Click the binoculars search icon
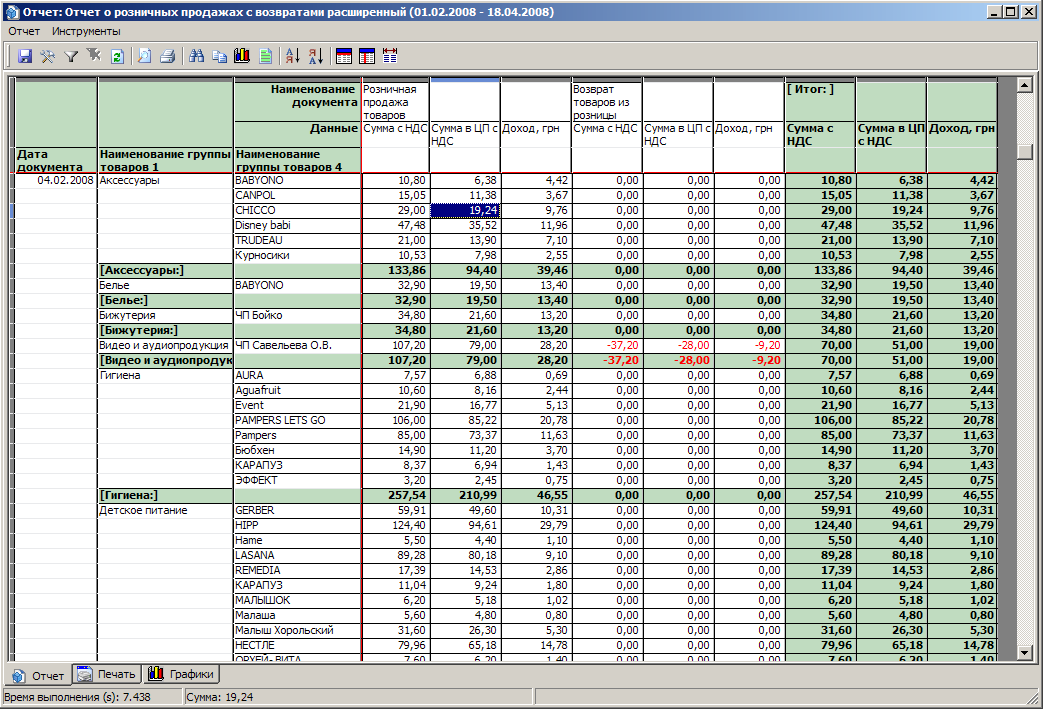Image resolution: width=1043 pixels, height=709 pixels. coord(197,57)
